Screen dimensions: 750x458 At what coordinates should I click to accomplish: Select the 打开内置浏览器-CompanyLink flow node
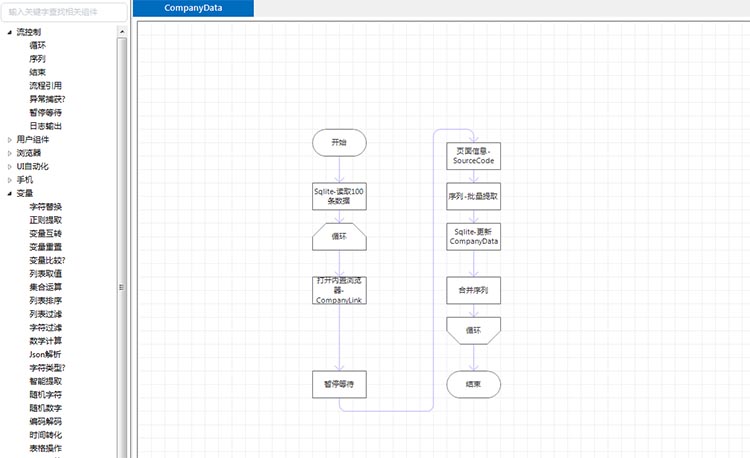339,290
